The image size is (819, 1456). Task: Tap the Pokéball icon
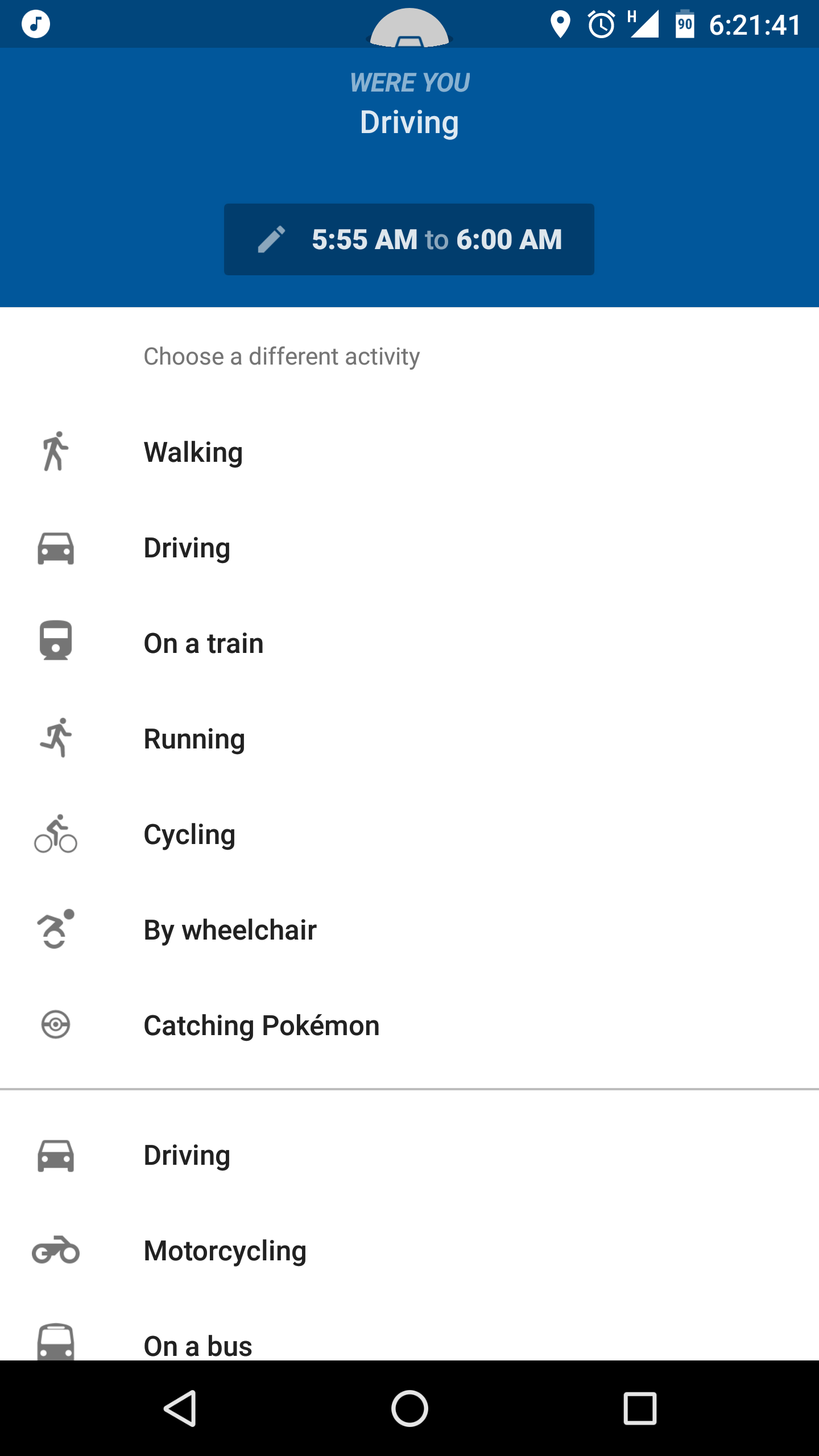click(x=56, y=1025)
